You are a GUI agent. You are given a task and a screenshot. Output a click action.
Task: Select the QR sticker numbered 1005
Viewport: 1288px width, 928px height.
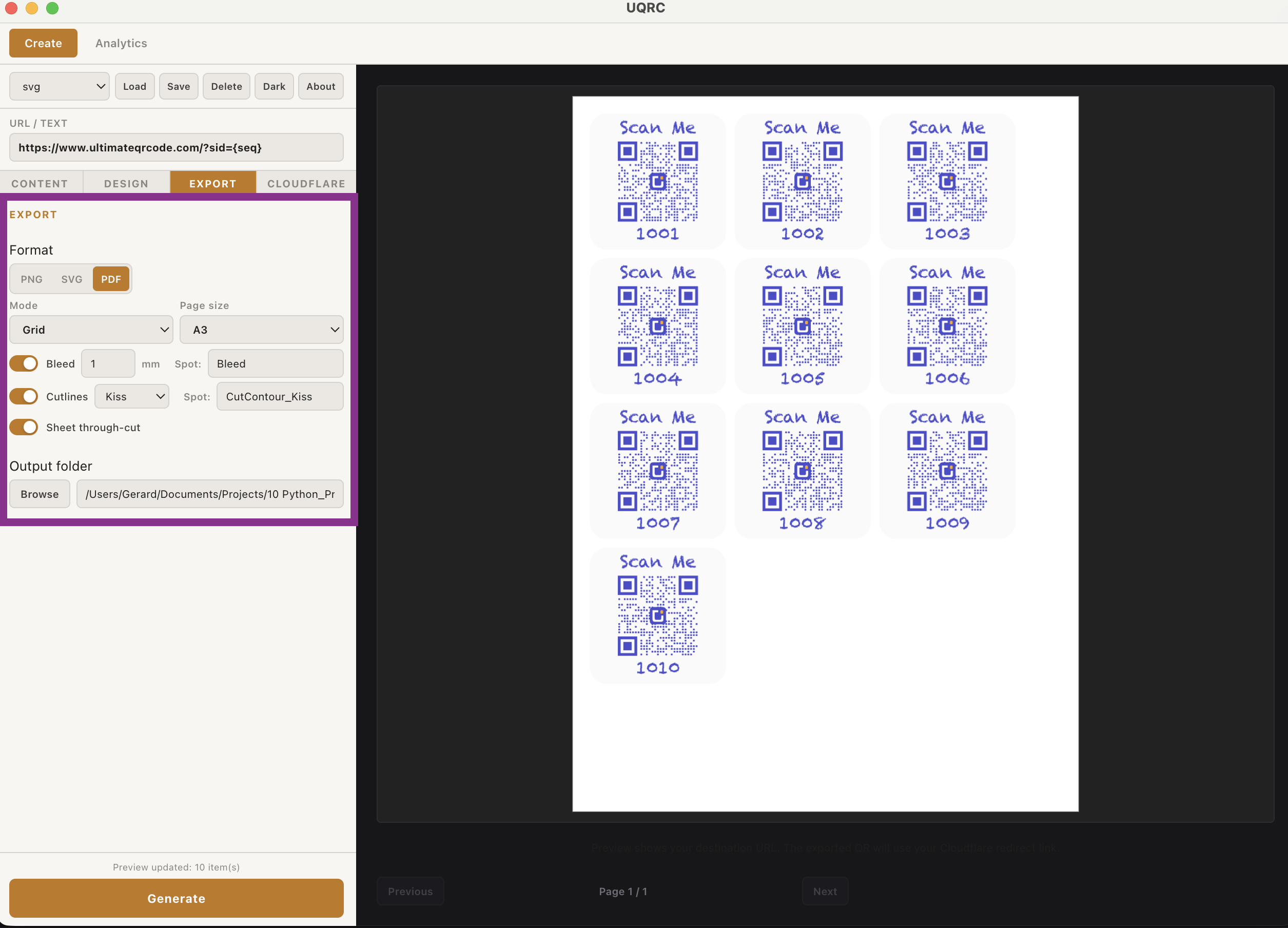tap(803, 326)
